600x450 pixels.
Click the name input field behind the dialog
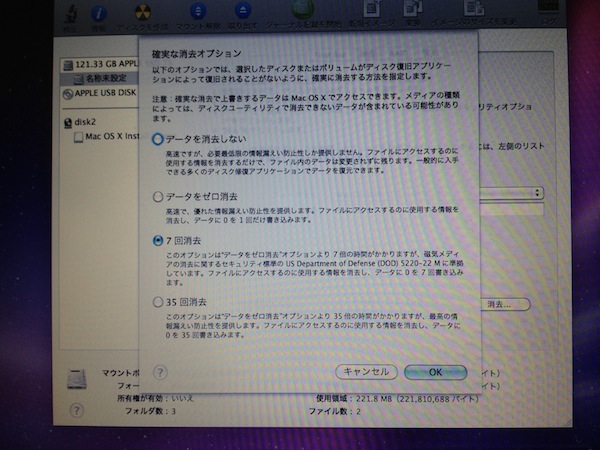click(x=512, y=209)
